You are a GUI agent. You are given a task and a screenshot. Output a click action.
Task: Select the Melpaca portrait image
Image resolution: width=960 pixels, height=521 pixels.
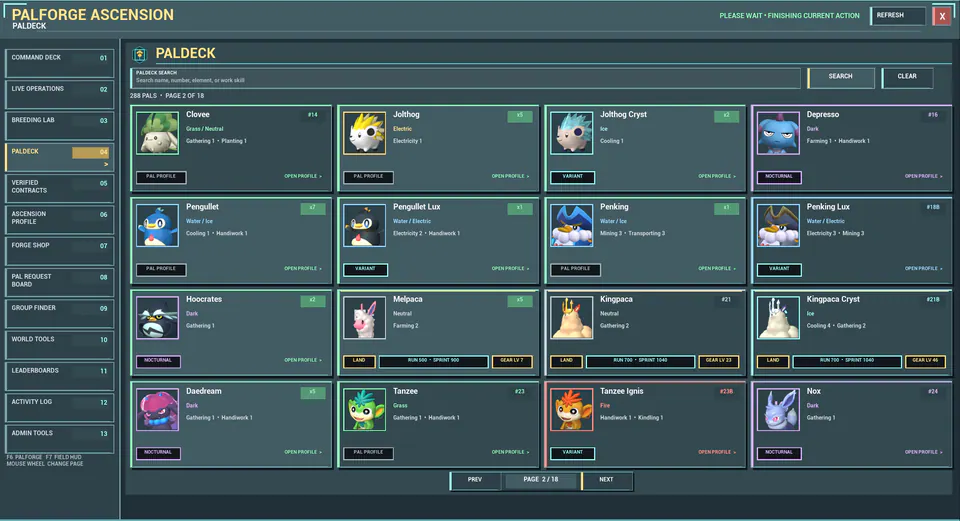[x=365, y=317]
